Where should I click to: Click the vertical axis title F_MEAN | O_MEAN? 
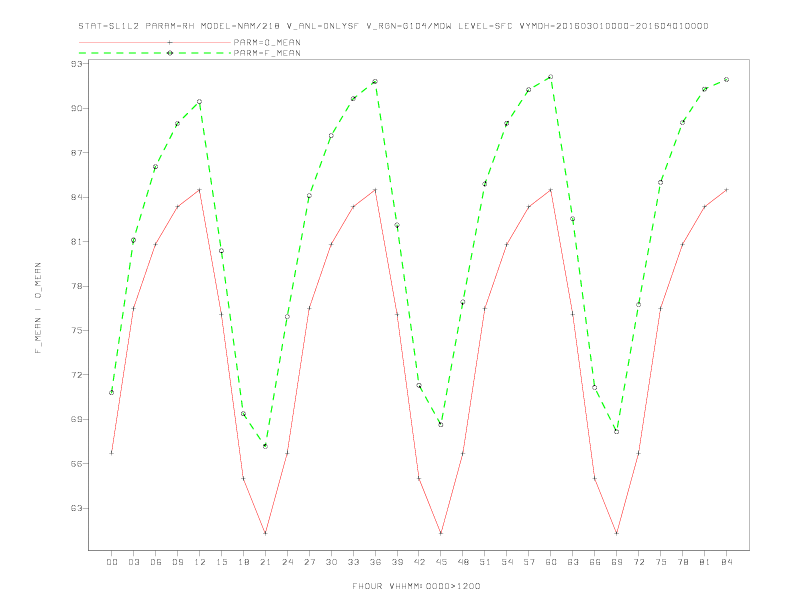pos(38,308)
